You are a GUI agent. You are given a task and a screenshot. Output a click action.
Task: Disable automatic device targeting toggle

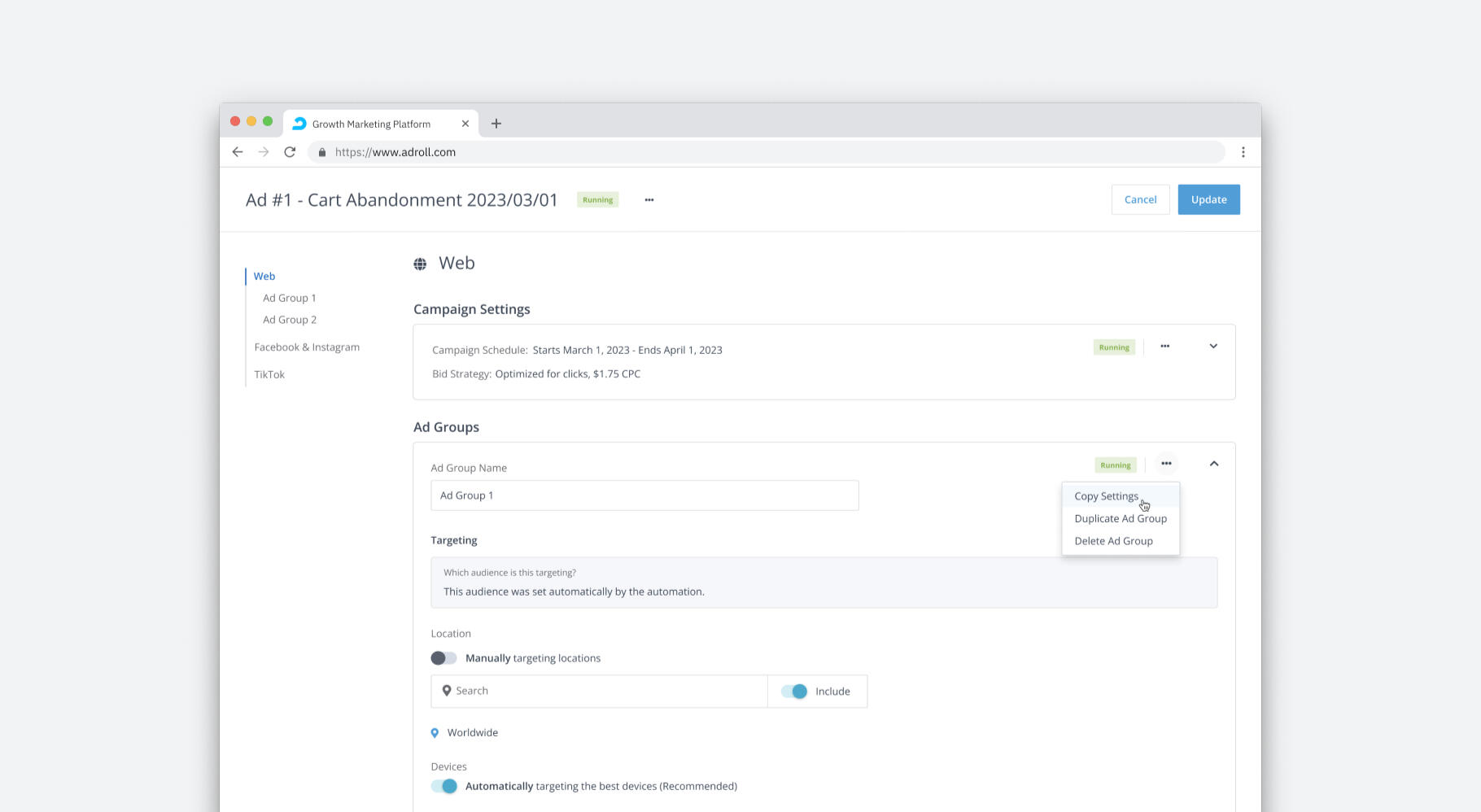444,786
